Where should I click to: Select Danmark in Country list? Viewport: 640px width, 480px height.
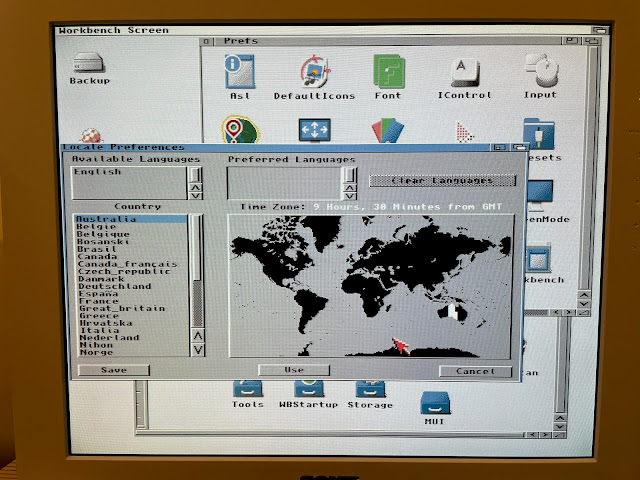point(131,279)
